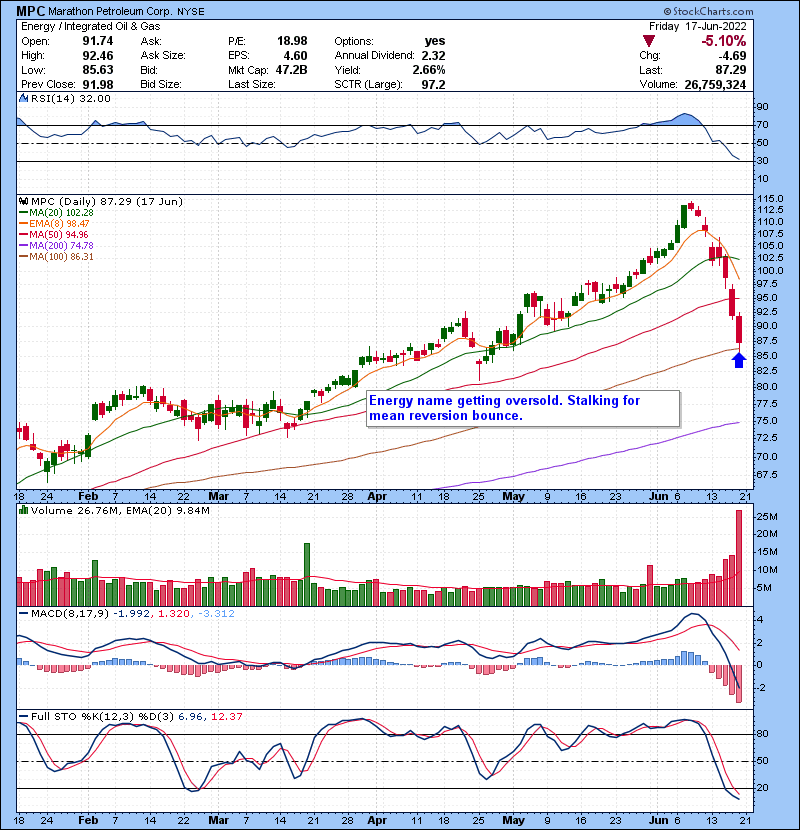Click the MA(100) 86.31 legend entry
This screenshot has height=830, width=800.
57,256
